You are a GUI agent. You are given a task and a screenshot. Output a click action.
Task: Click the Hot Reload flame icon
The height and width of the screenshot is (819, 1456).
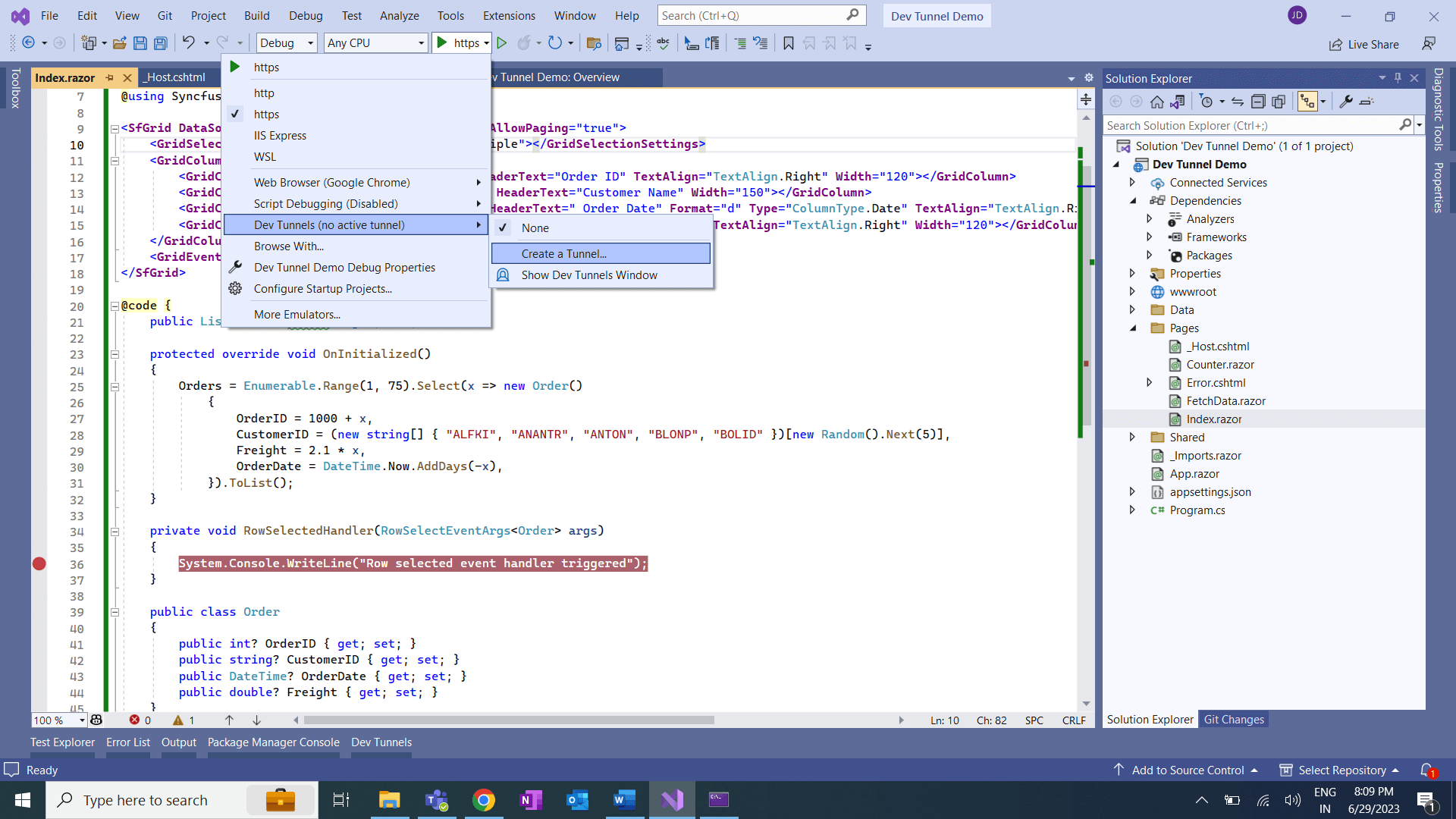click(524, 43)
